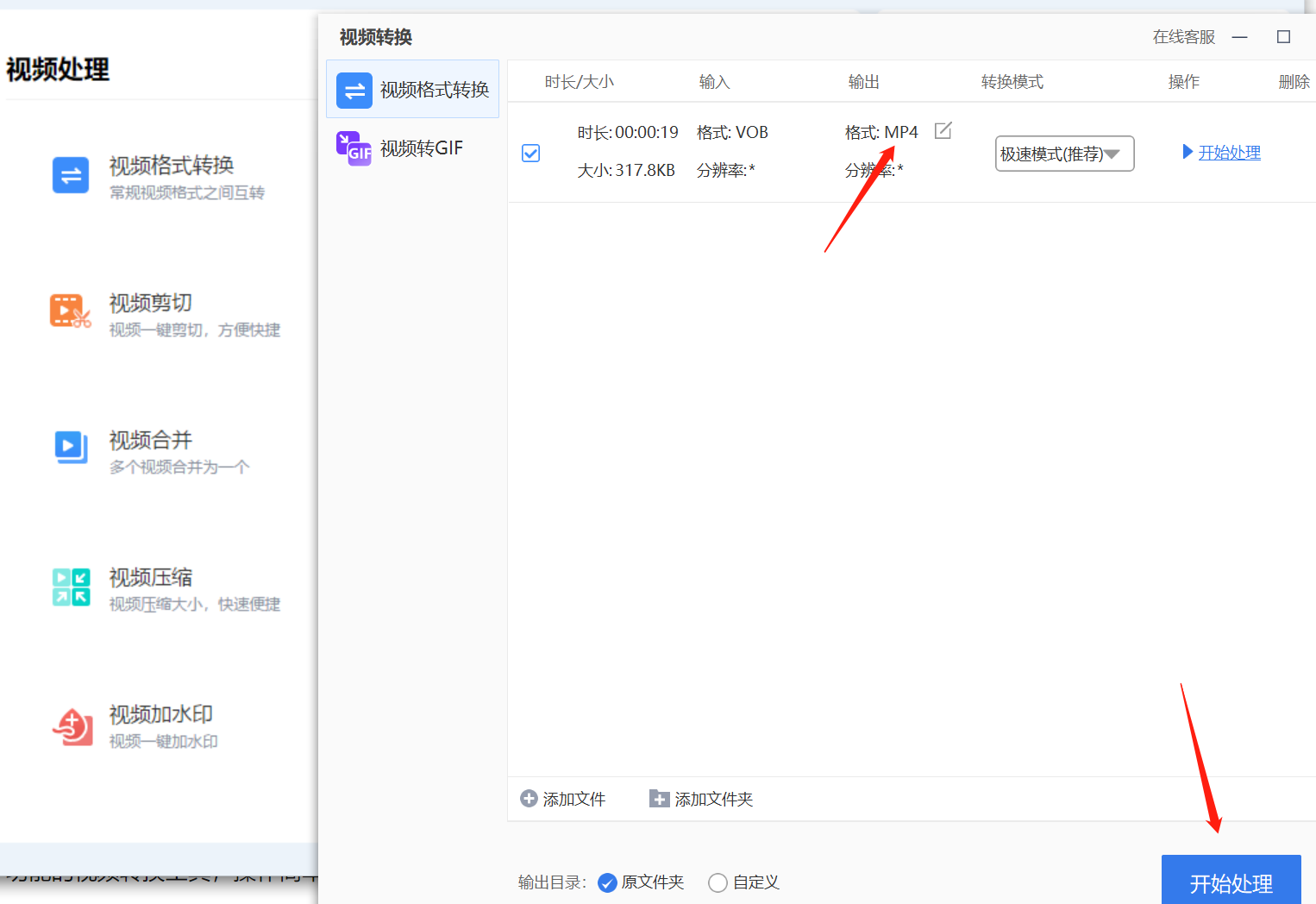Viewport: 1316px width, 904px height.
Task: Choose 自定义 as the output directory
Action: tap(718, 882)
